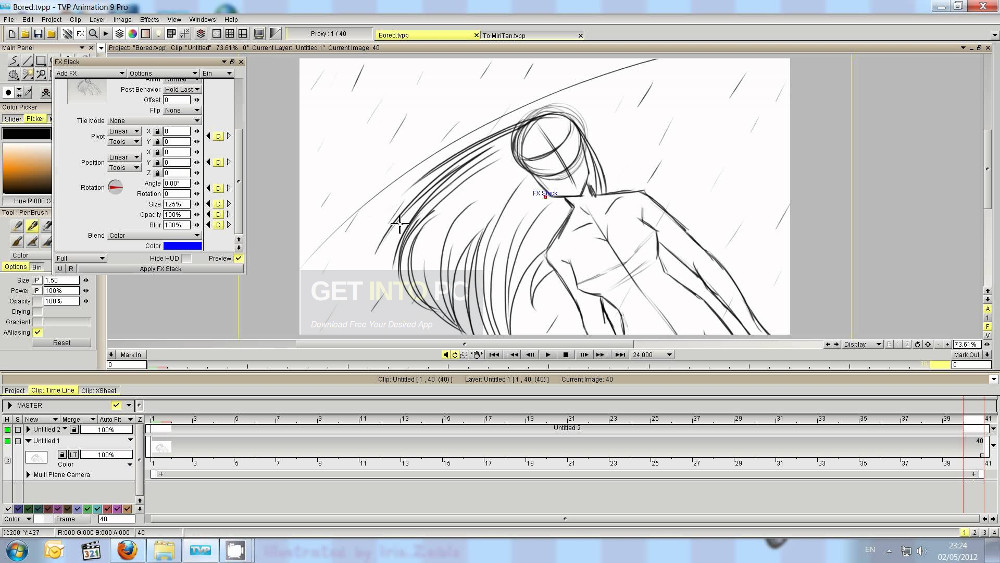
Task: Open the color wheel icon in the toolbar
Action: 132,33
